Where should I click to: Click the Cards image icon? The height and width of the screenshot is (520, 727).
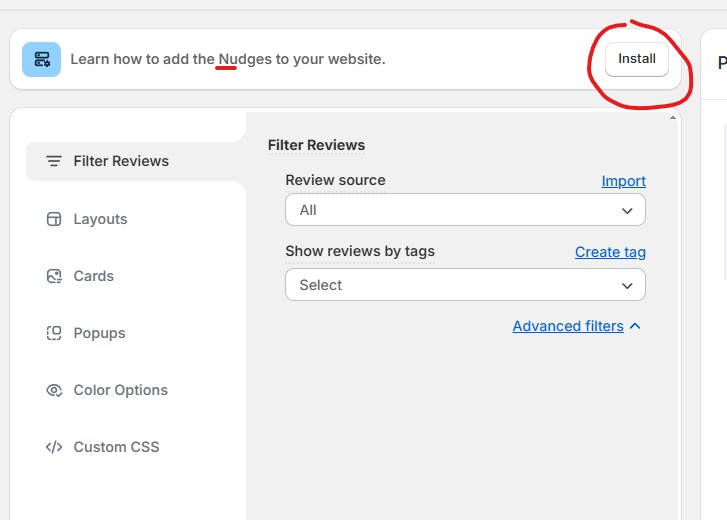tap(54, 276)
